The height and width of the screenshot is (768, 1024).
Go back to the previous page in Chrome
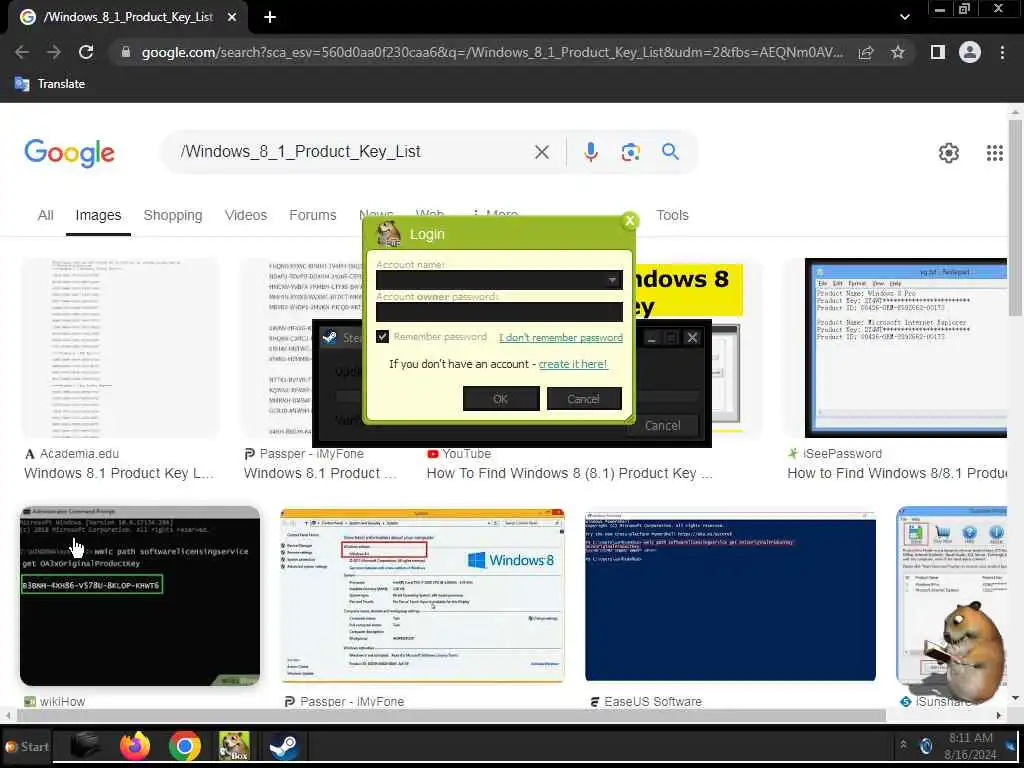pos(22,52)
